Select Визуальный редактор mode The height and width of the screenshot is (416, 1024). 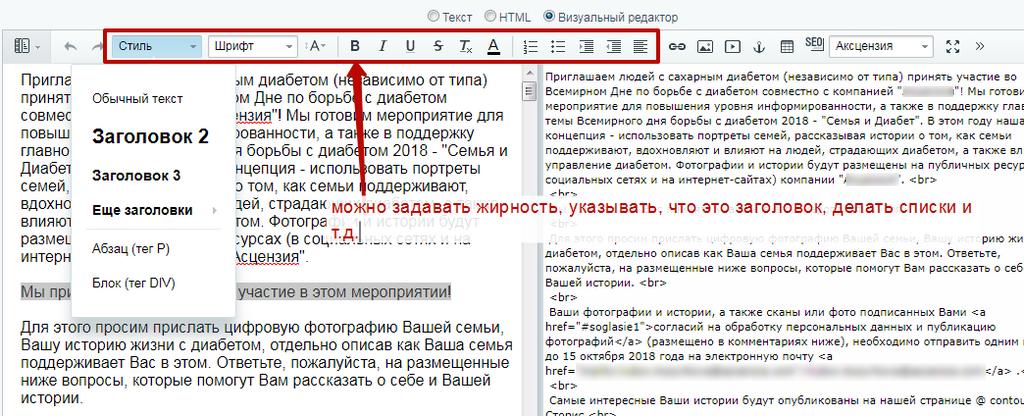549,16
